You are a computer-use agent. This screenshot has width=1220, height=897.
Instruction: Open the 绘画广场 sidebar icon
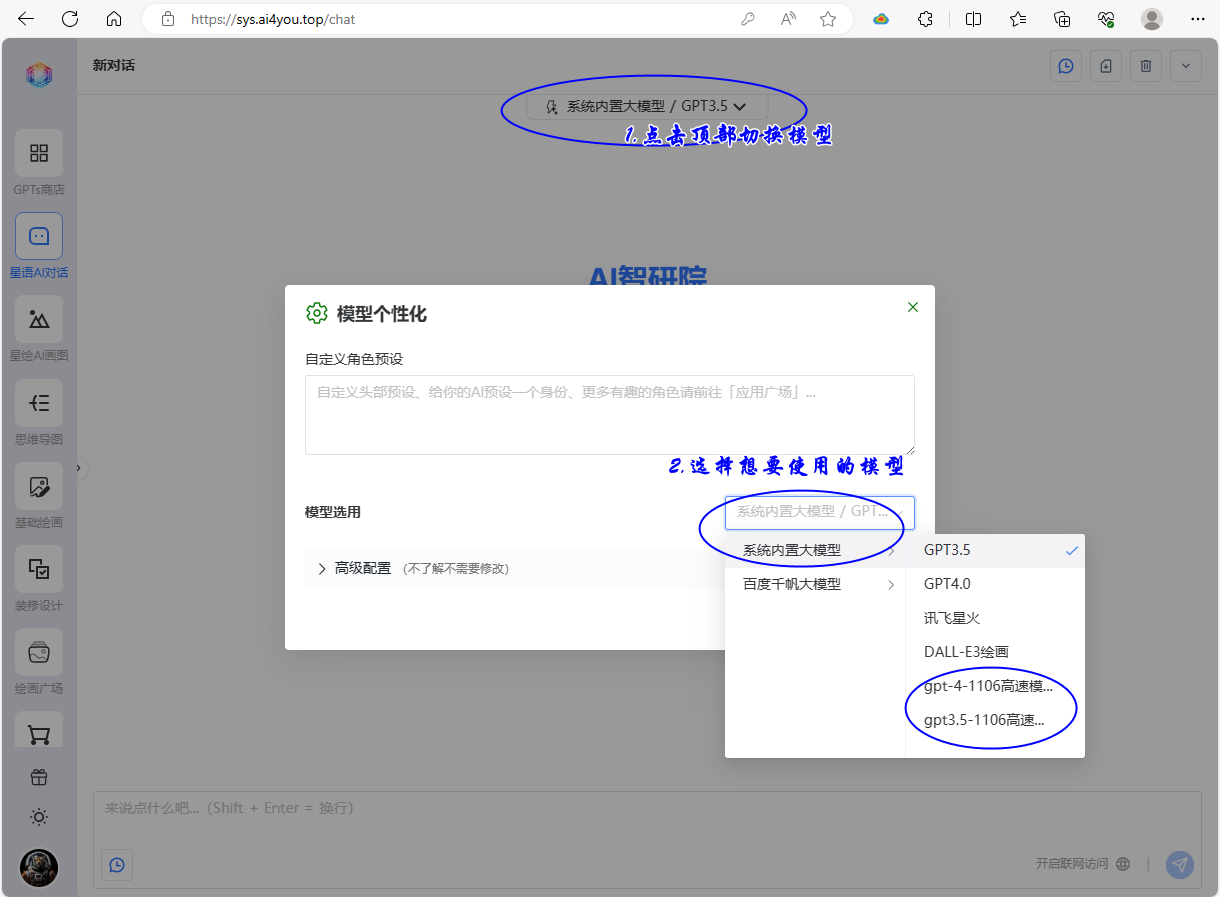point(39,652)
